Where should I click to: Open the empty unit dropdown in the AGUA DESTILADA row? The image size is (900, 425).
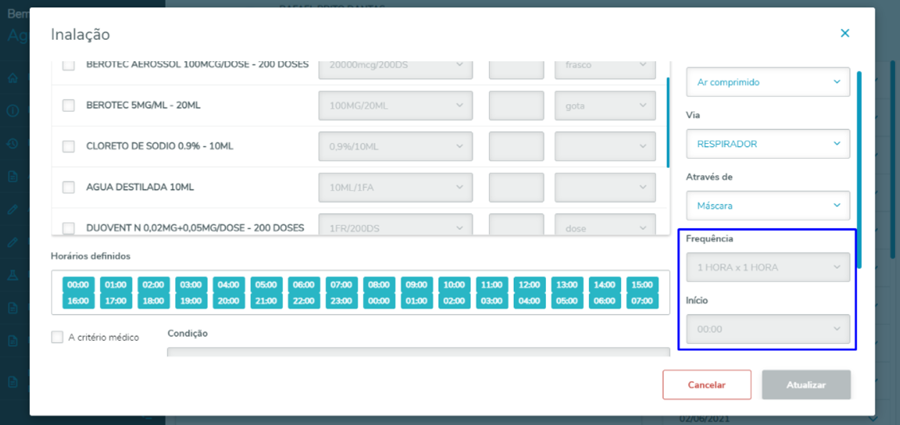coord(605,187)
